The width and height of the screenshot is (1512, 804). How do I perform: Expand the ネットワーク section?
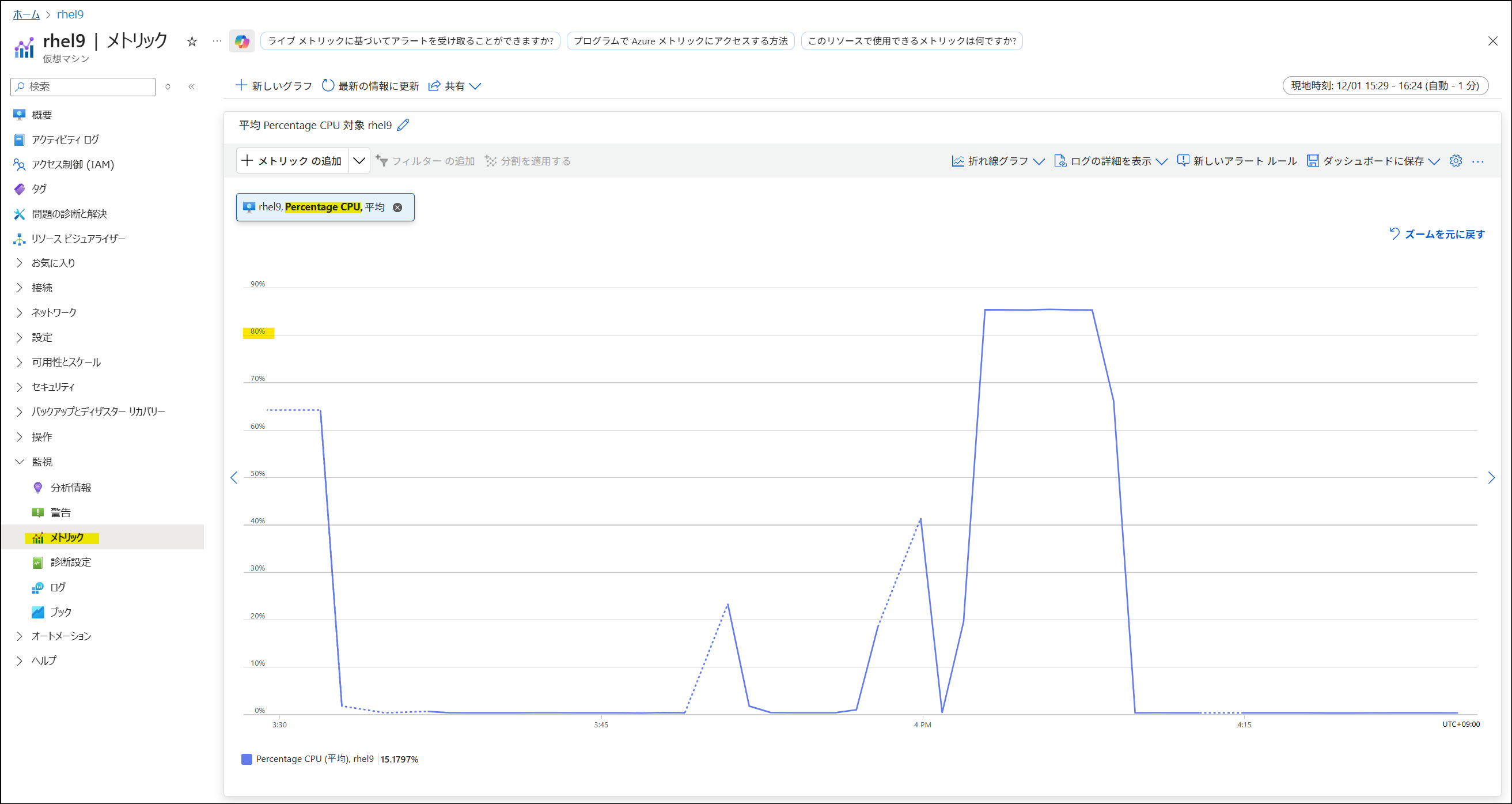click(x=20, y=312)
